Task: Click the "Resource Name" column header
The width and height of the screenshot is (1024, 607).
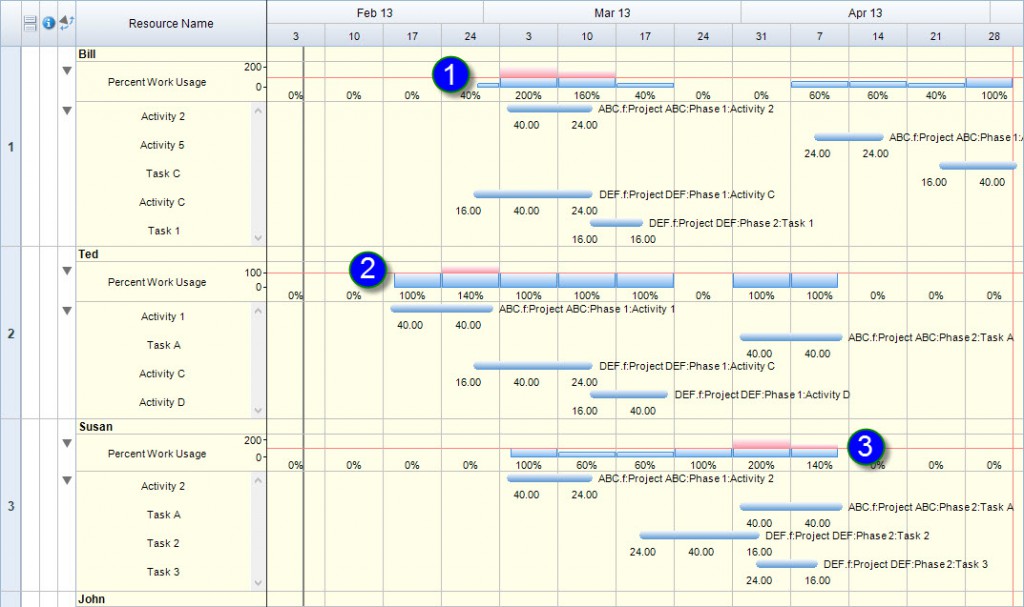Action: (x=170, y=23)
